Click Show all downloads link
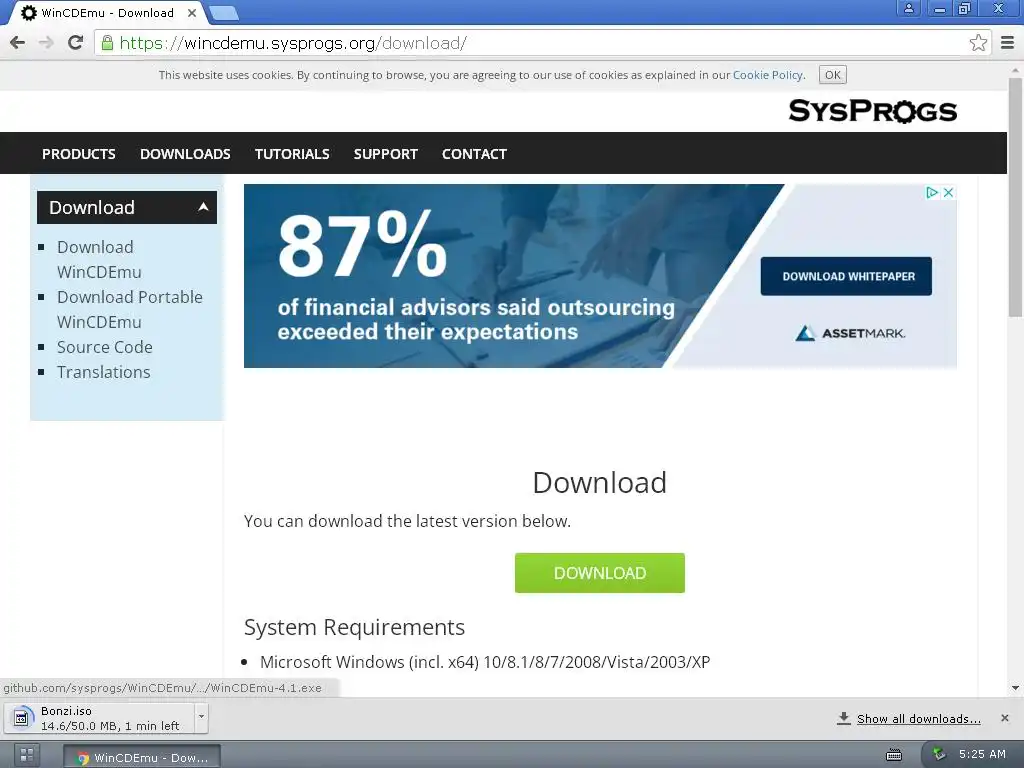This screenshot has width=1024, height=768. point(918,719)
